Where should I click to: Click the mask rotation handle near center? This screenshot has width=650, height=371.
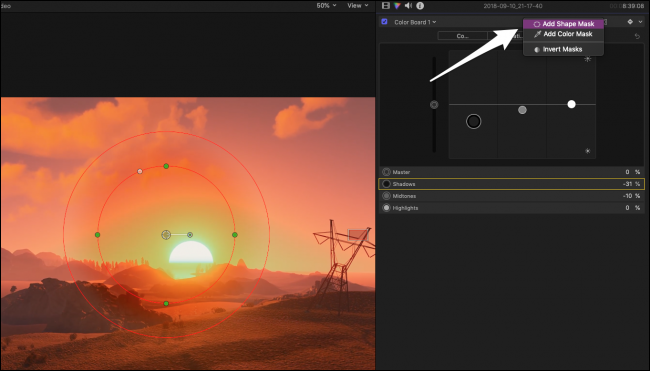[190, 235]
